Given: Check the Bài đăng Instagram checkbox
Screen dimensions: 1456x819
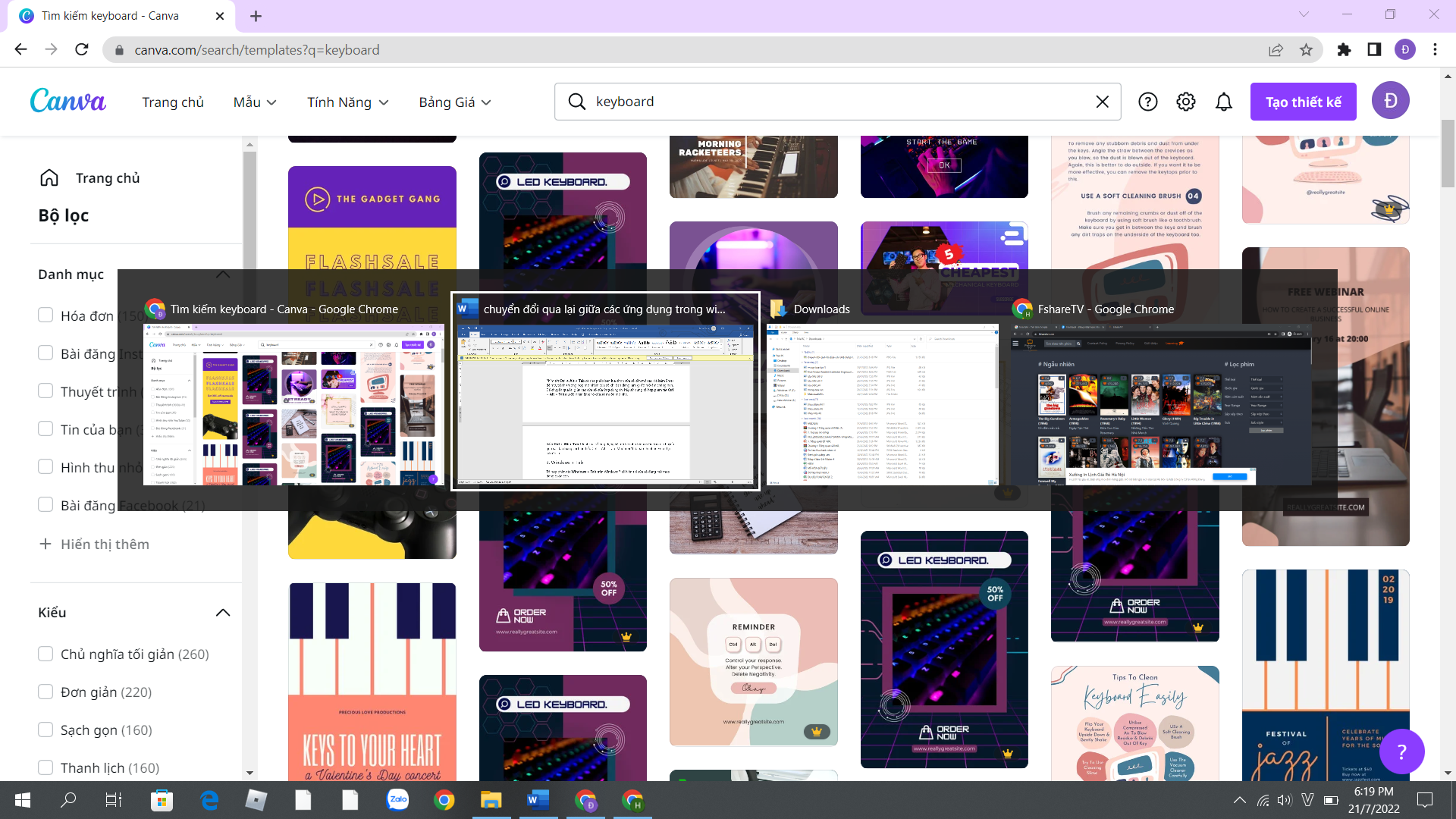Looking at the screenshot, I should tap(45, 353).
